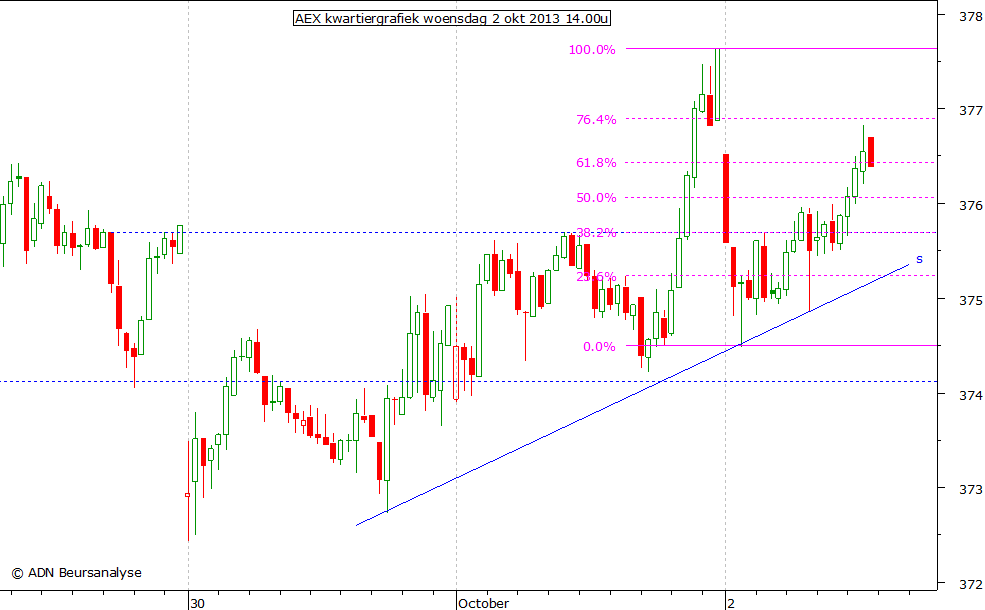
Task: Select the 38.2% Fibonacci level label
Action: (596, 233)
